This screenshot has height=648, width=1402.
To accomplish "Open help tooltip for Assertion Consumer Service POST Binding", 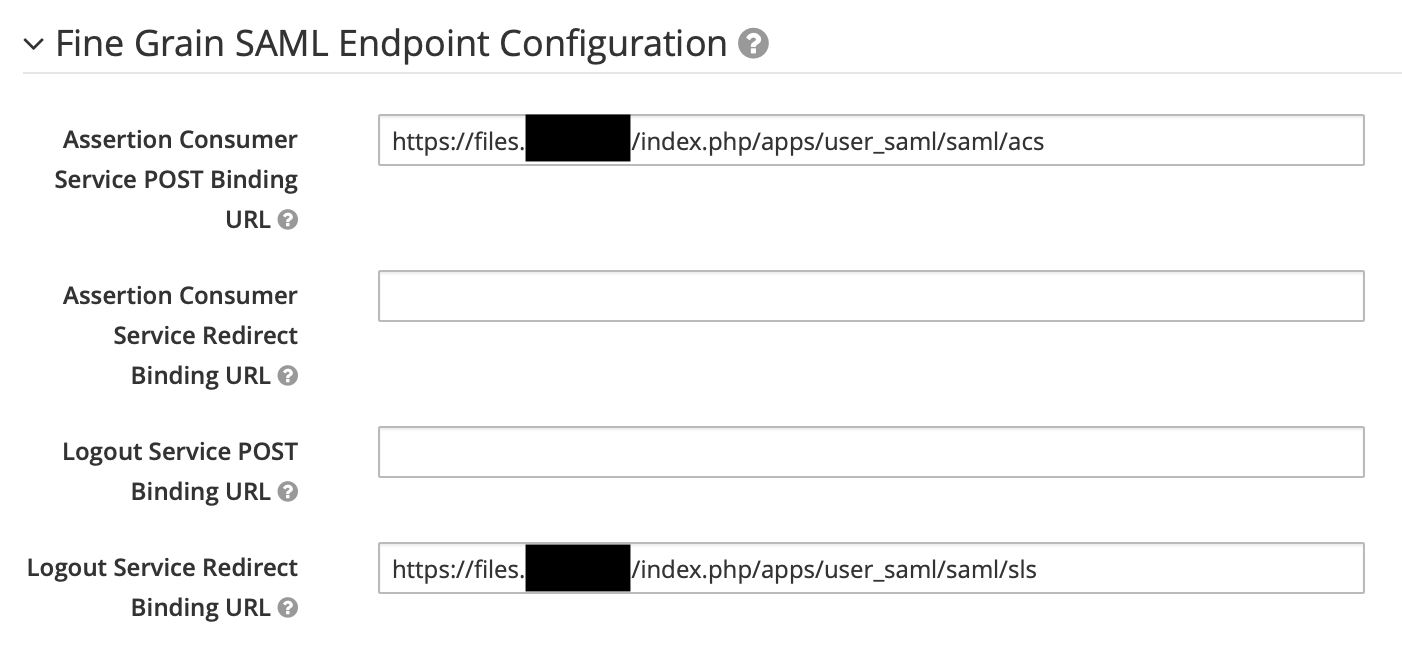I will coord(288,220).
